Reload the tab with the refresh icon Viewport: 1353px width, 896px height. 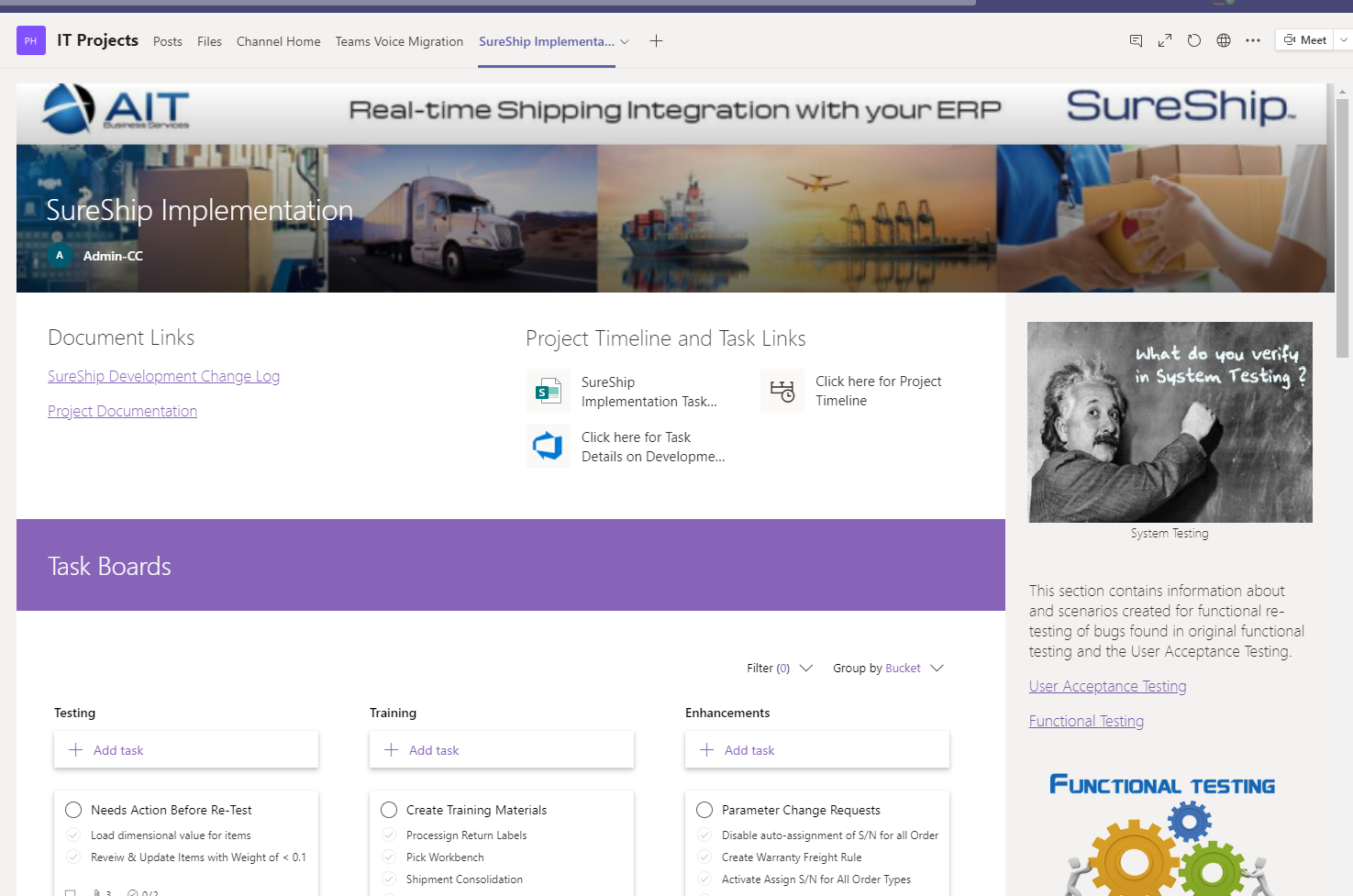[x=1194, y=40]
